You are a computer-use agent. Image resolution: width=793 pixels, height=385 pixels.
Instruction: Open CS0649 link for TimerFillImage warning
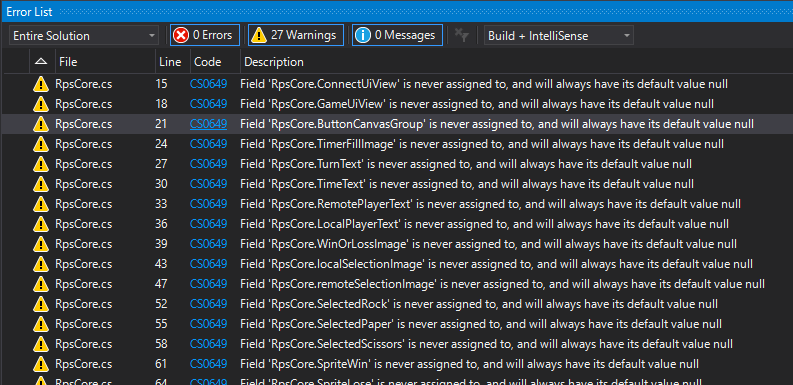208,144
